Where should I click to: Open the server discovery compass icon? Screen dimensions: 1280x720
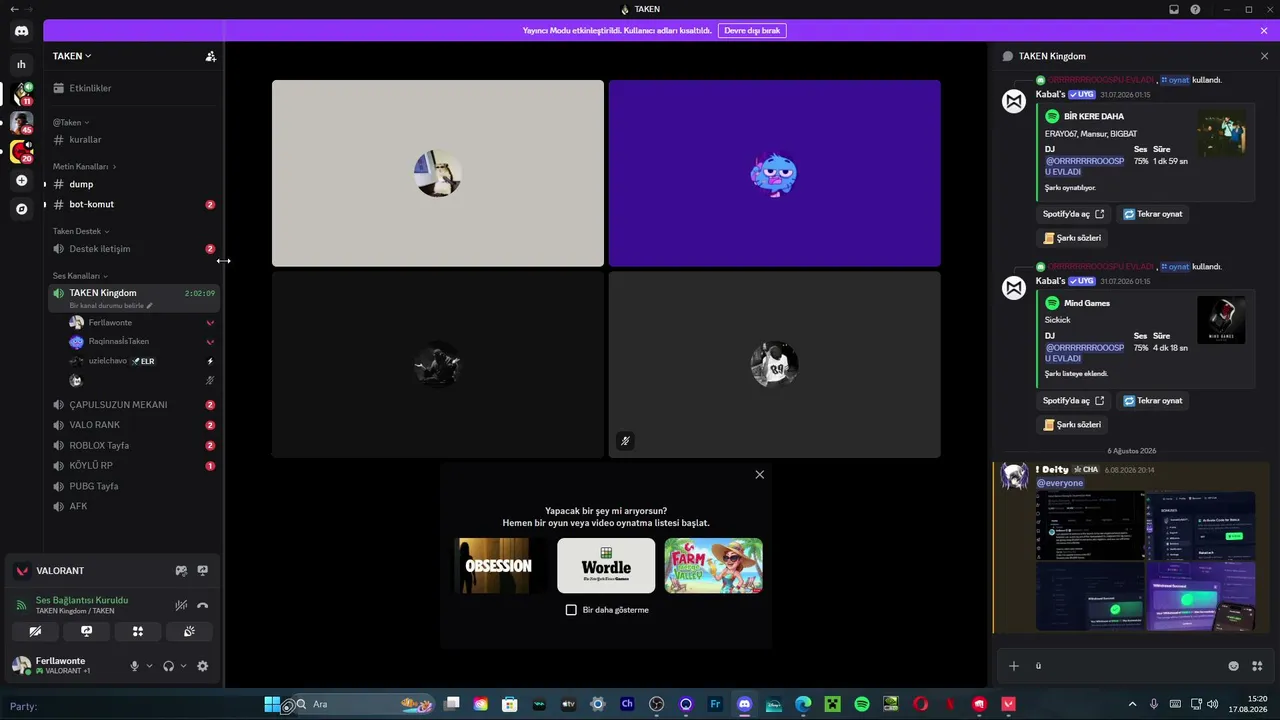click(21, 209)
